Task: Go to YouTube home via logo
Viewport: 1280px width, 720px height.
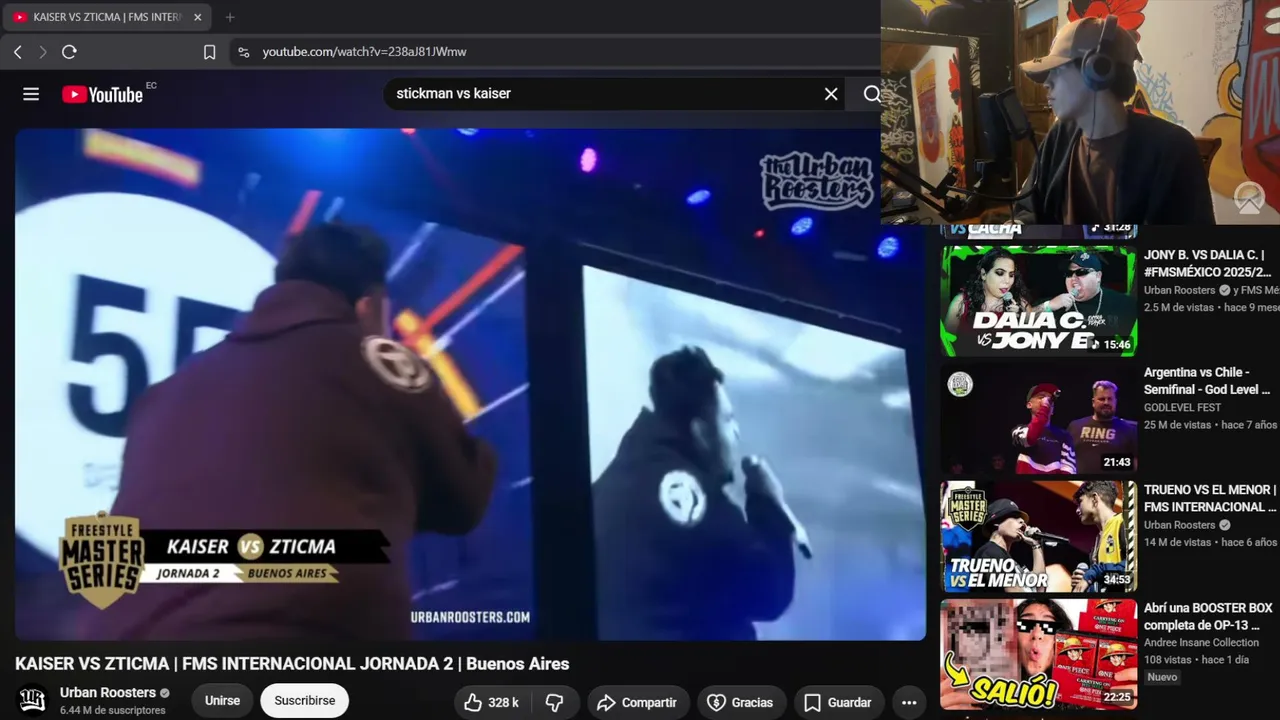Action: tap(103, 94)
